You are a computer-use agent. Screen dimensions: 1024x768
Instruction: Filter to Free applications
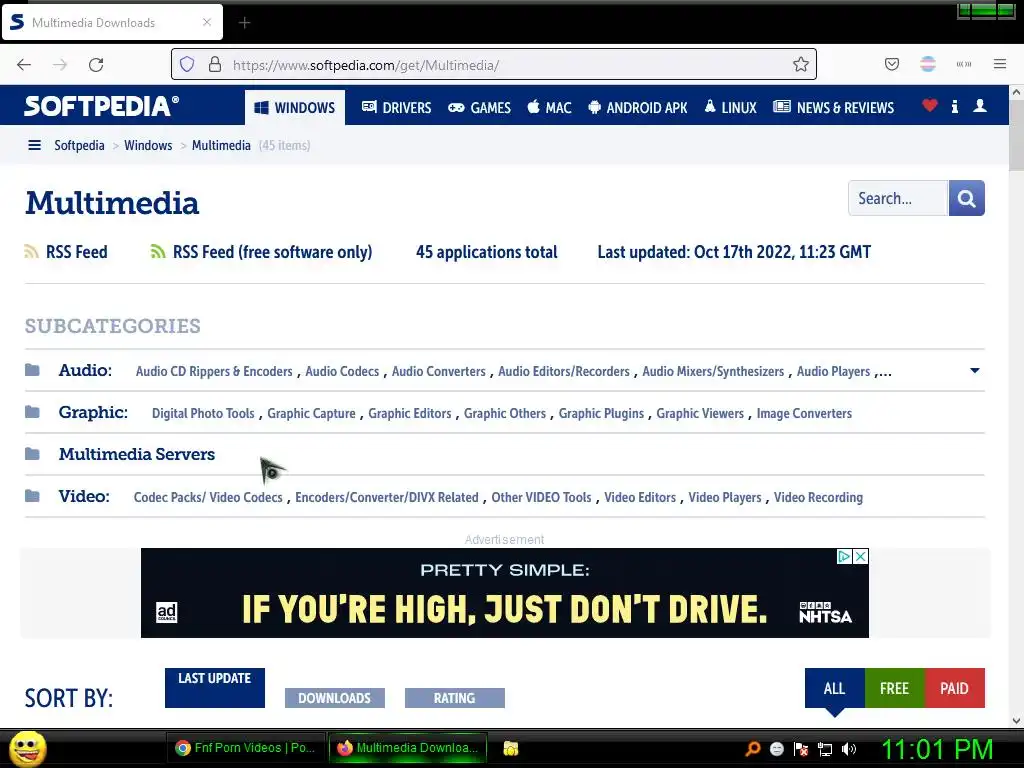[894, 688]
